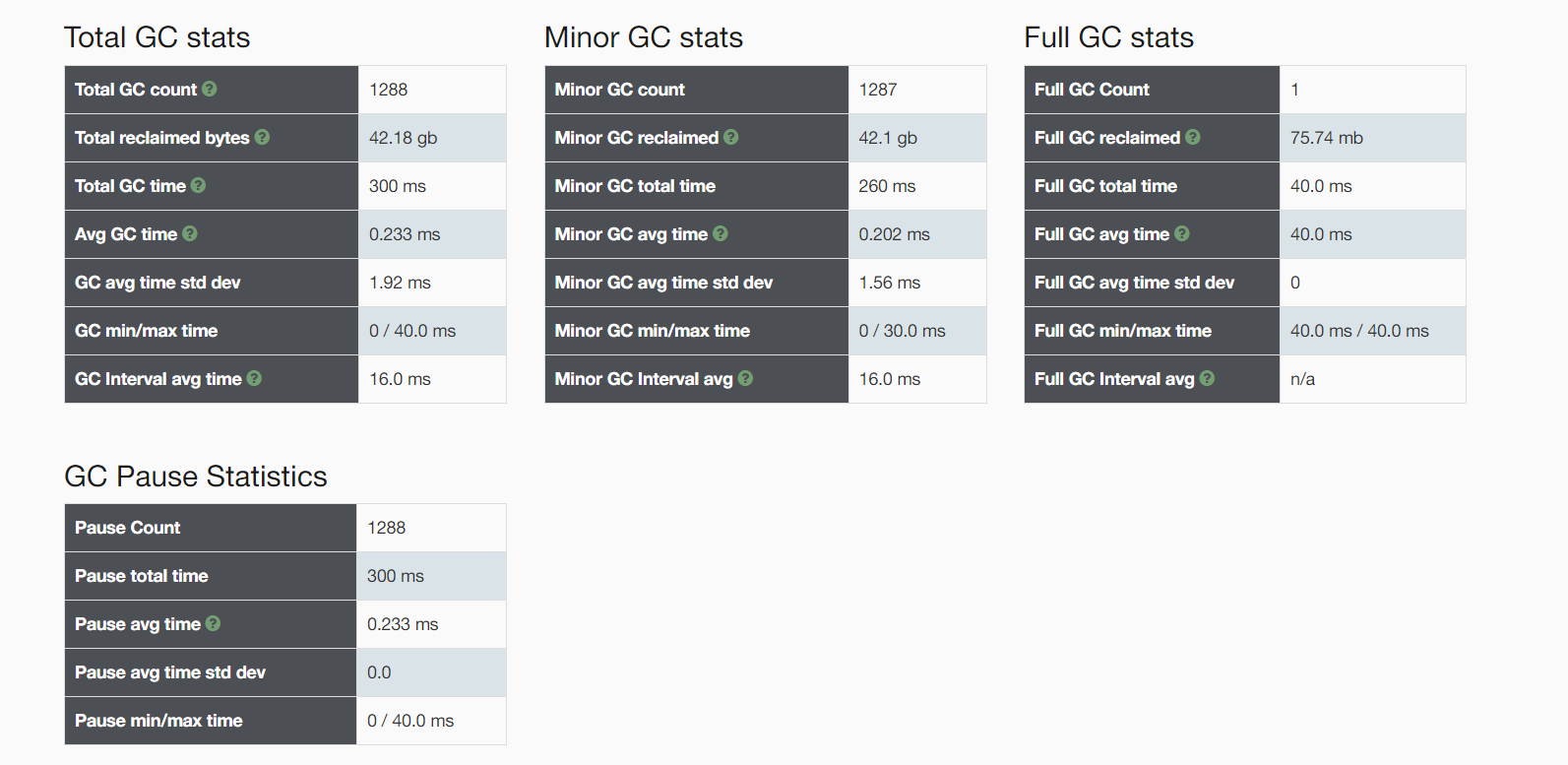1568x765 pixels.
Task: Click the Pause Count row label
Action: [x=128, y=528]
